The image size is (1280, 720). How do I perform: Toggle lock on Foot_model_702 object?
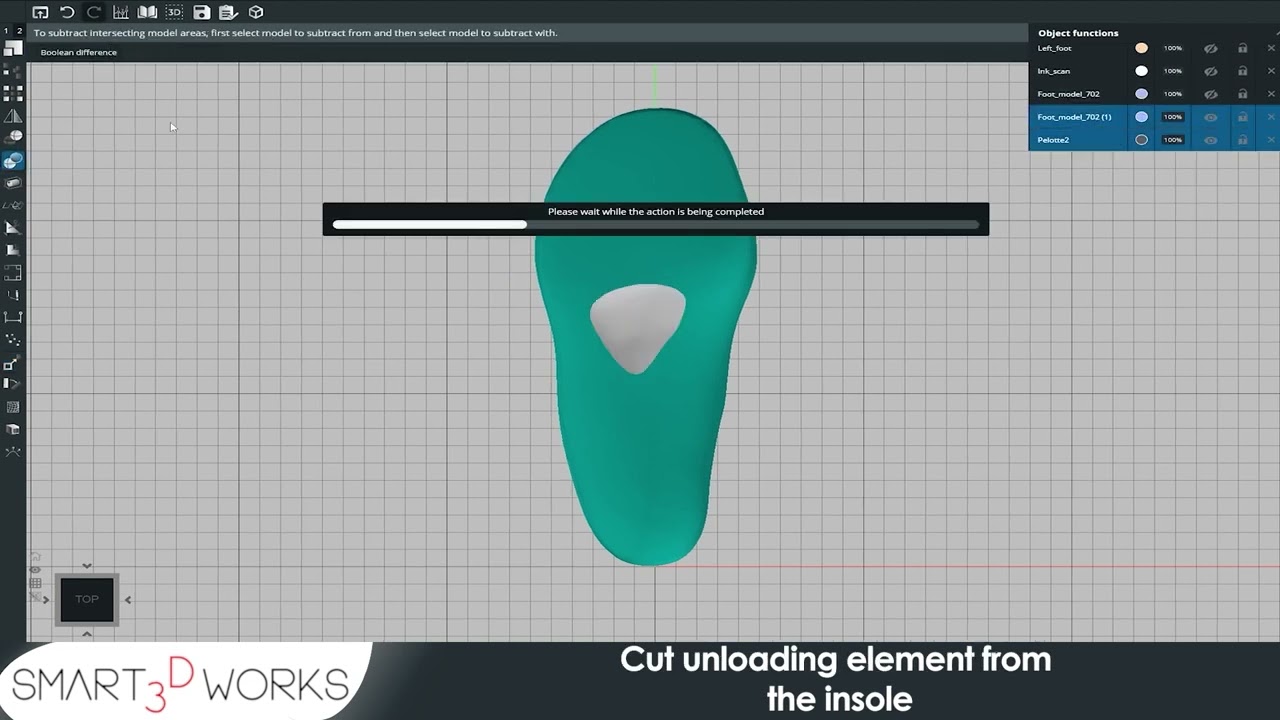1242,94
